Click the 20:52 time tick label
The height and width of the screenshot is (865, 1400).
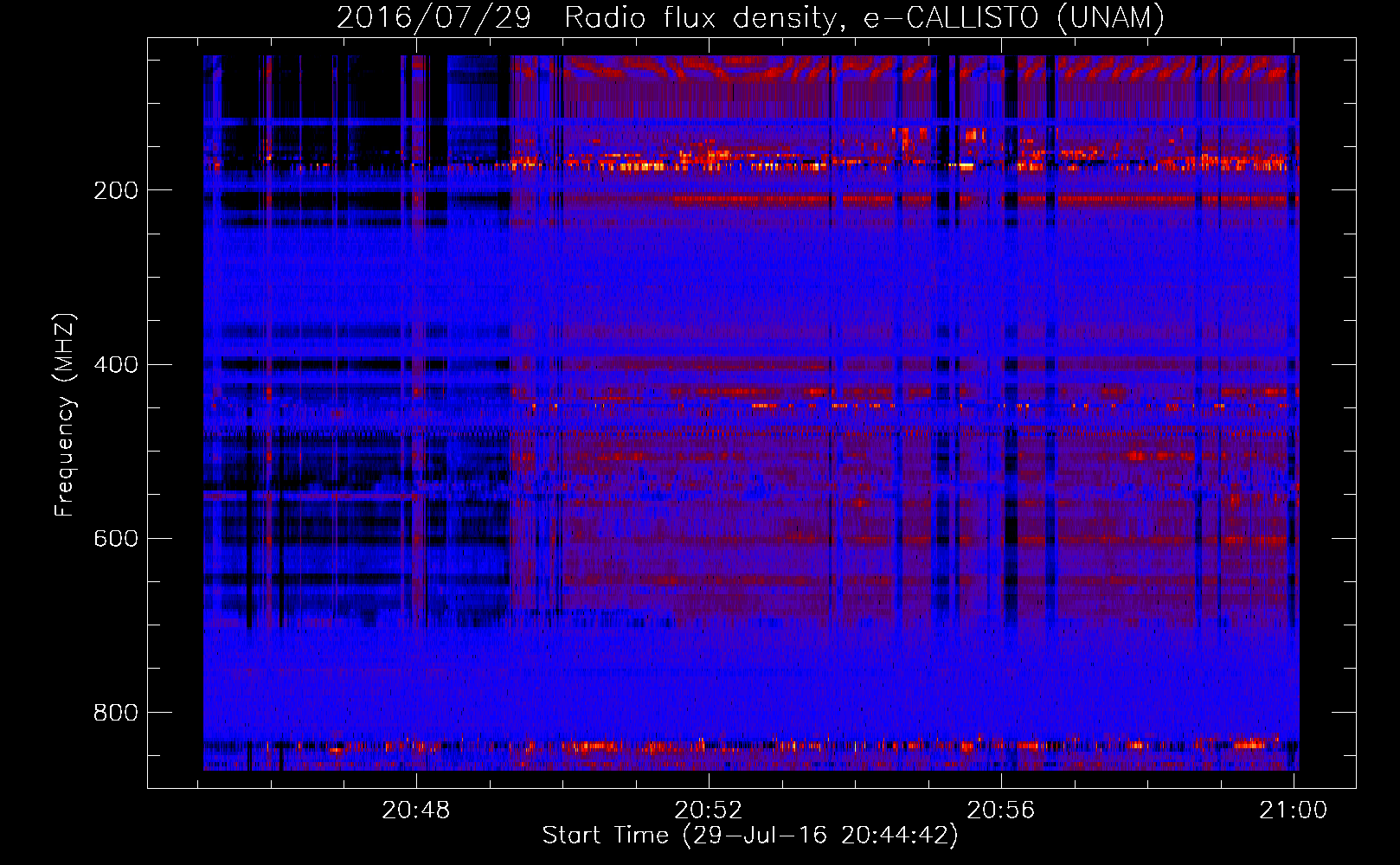pyautogui.click(x=709, y=810)
